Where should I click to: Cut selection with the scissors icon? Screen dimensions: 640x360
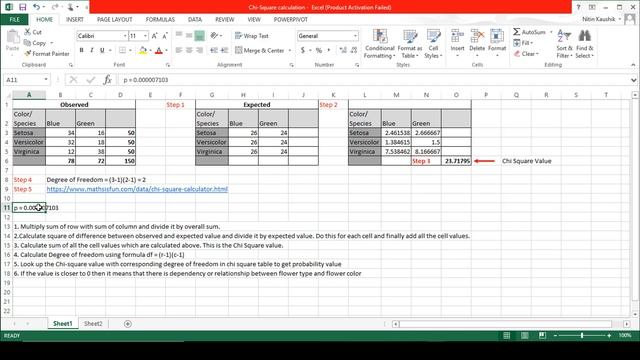(x=33, y=32)
